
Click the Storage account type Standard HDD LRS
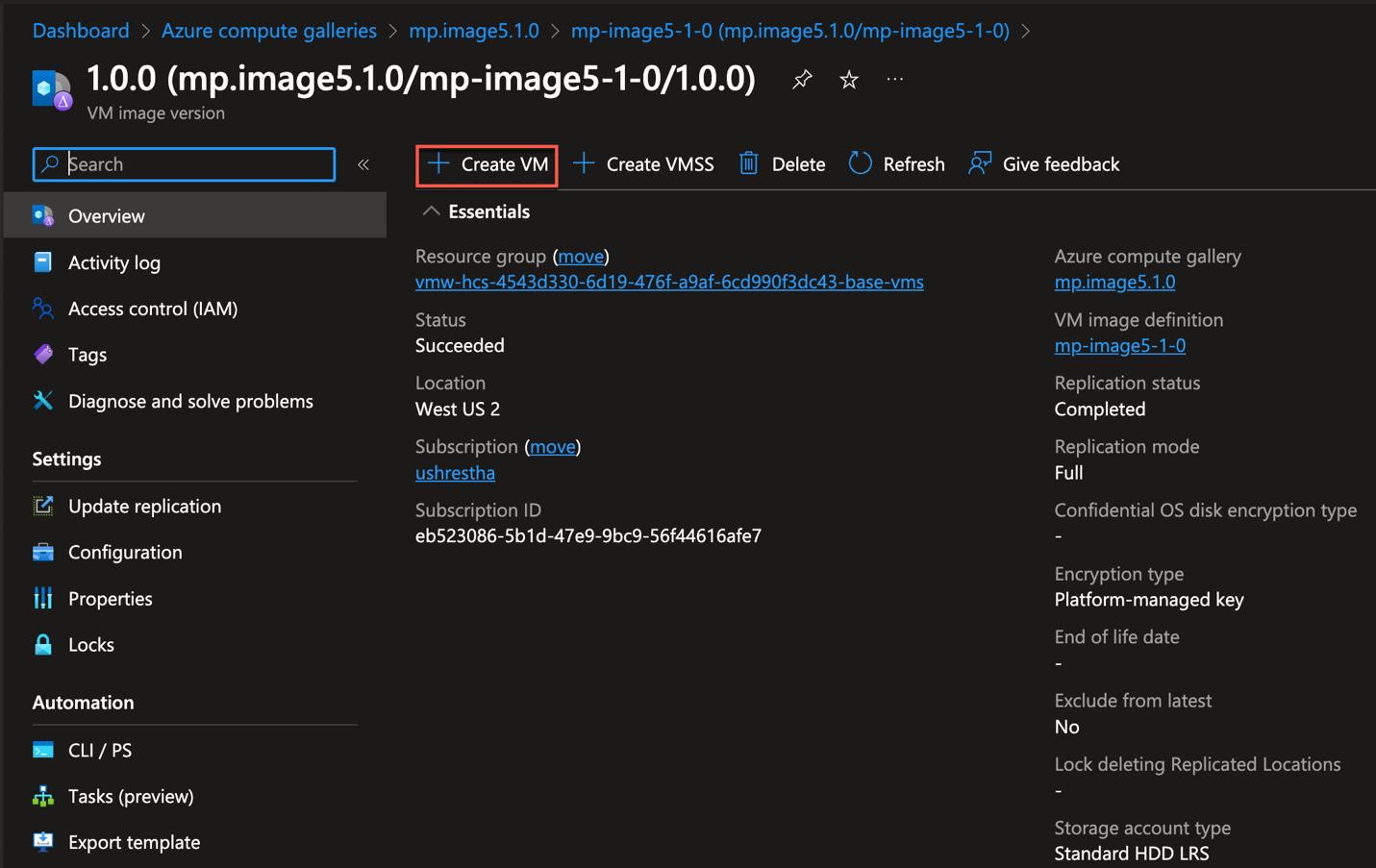[1132, 854]
